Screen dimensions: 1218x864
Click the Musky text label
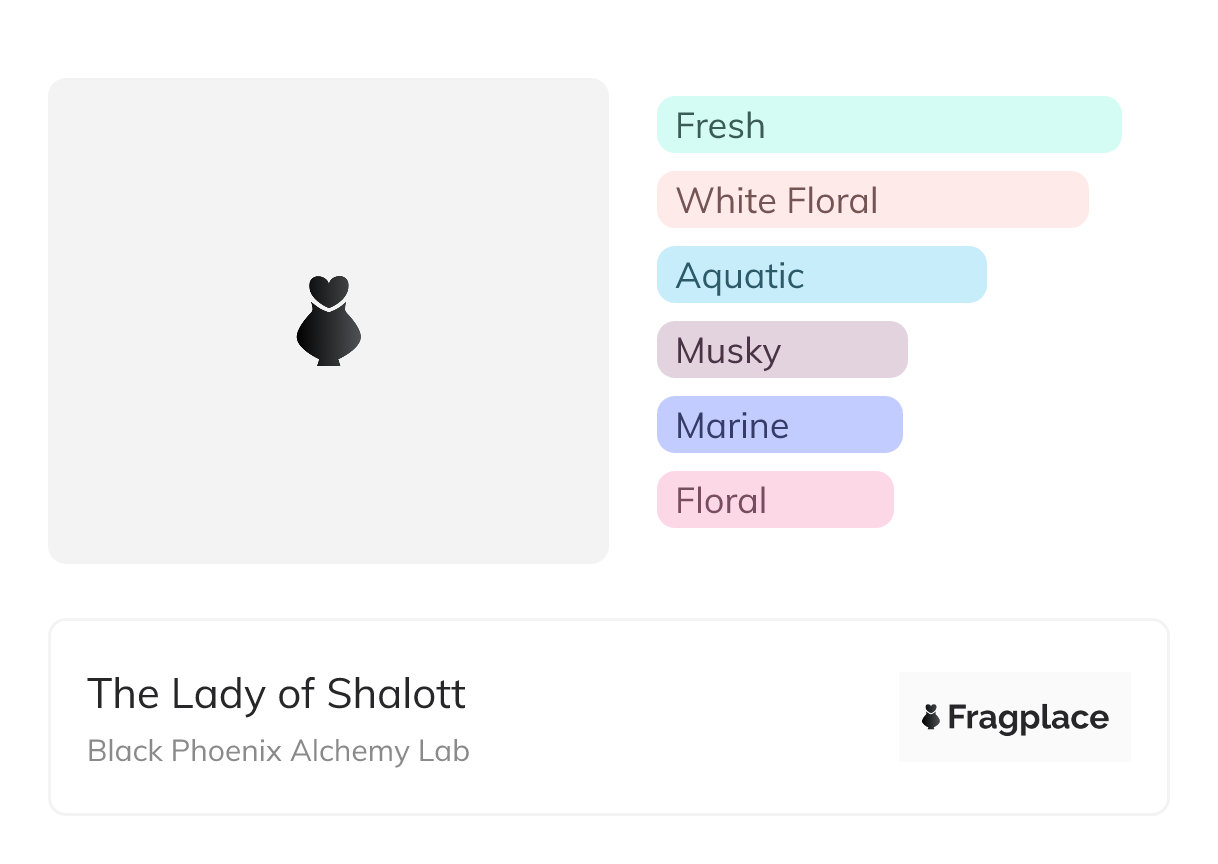pyautogui.click(x=728, y=351)
